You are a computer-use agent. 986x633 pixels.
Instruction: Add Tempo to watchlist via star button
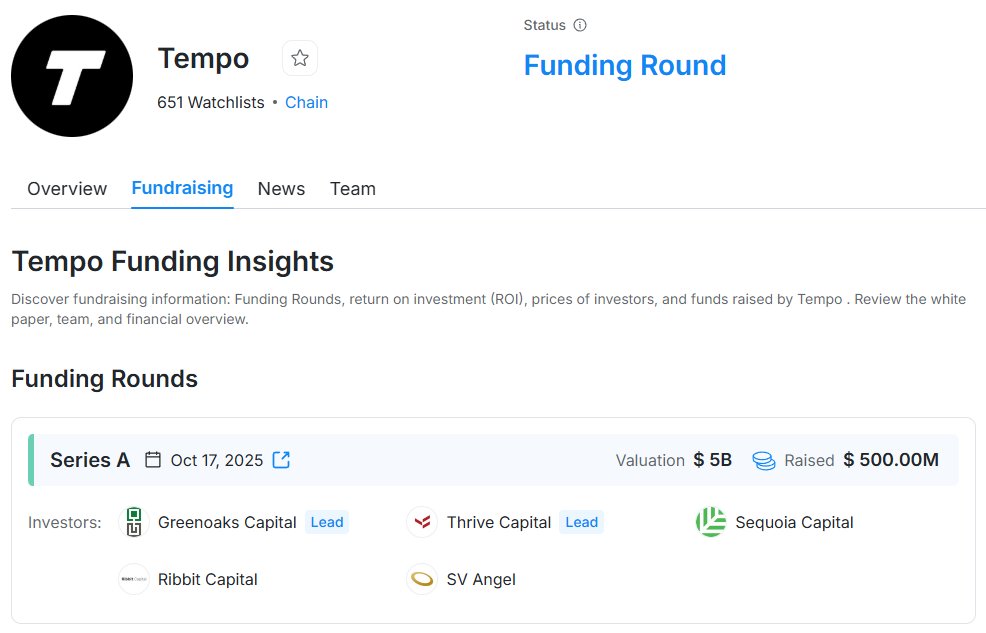(x=300, y=58)
